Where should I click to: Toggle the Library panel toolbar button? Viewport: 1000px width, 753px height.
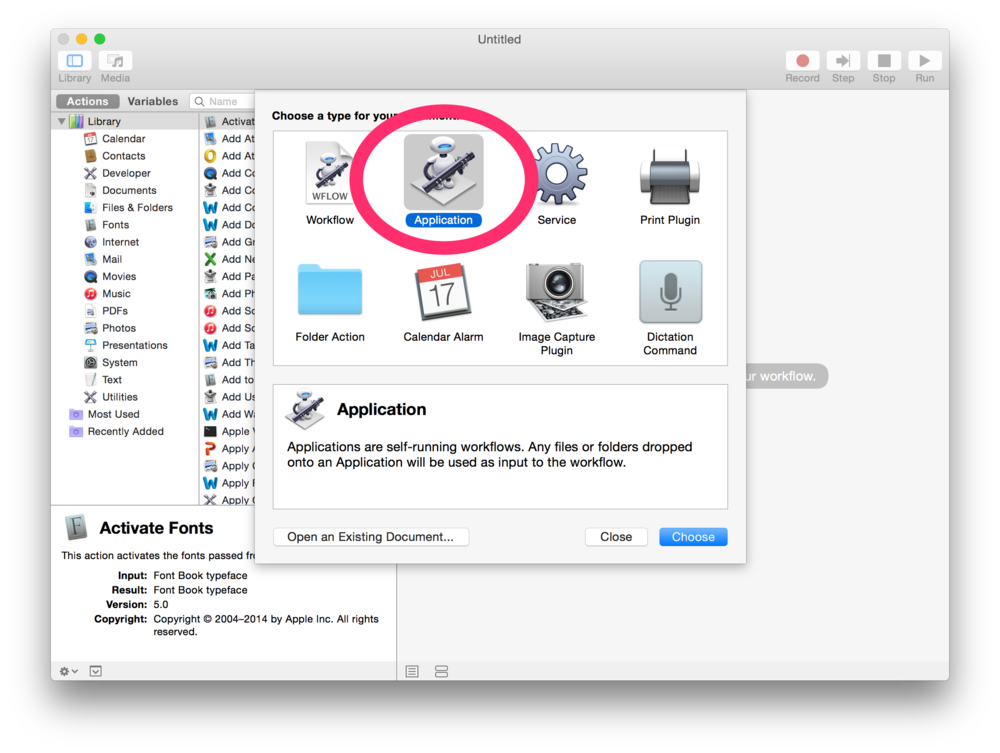coord(75,61)
